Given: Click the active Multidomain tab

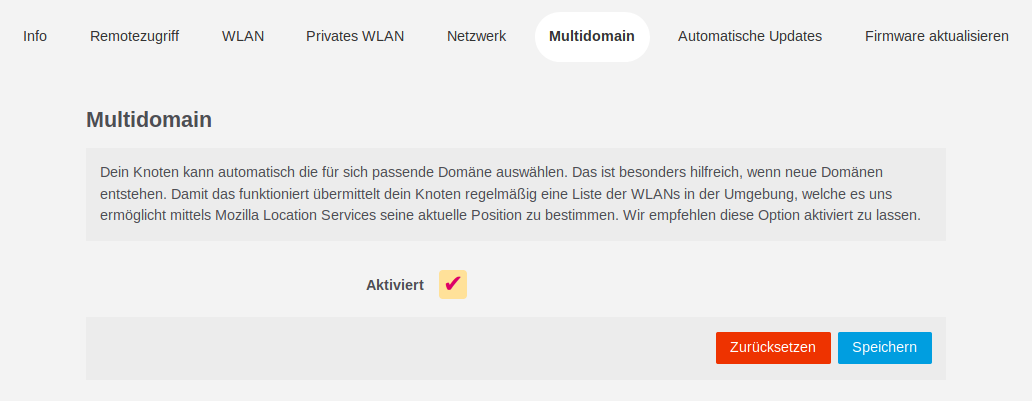Looking at the screenshot, I should coord(592,36).
